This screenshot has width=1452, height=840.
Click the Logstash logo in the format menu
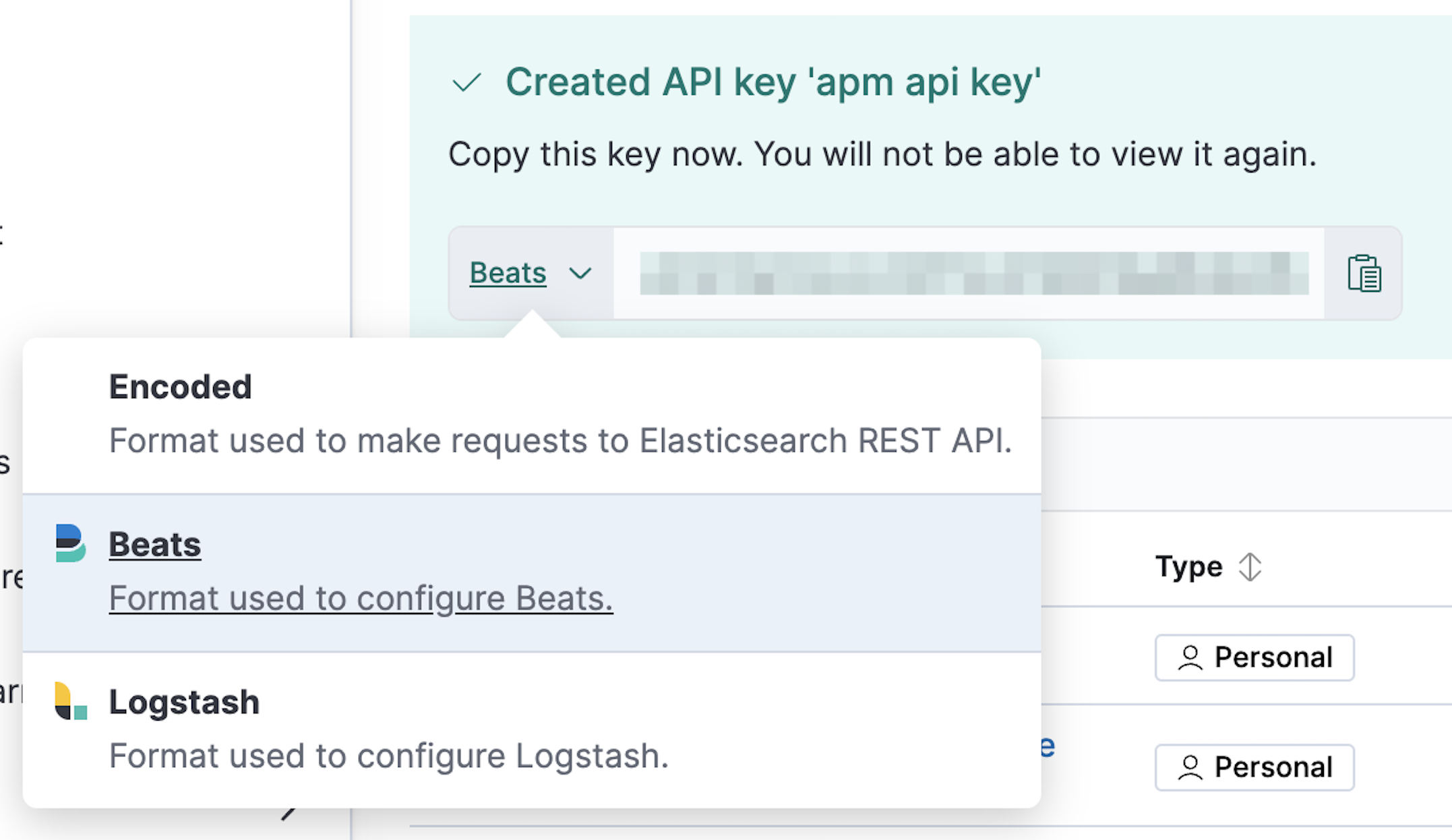click(x=69, y=701)
